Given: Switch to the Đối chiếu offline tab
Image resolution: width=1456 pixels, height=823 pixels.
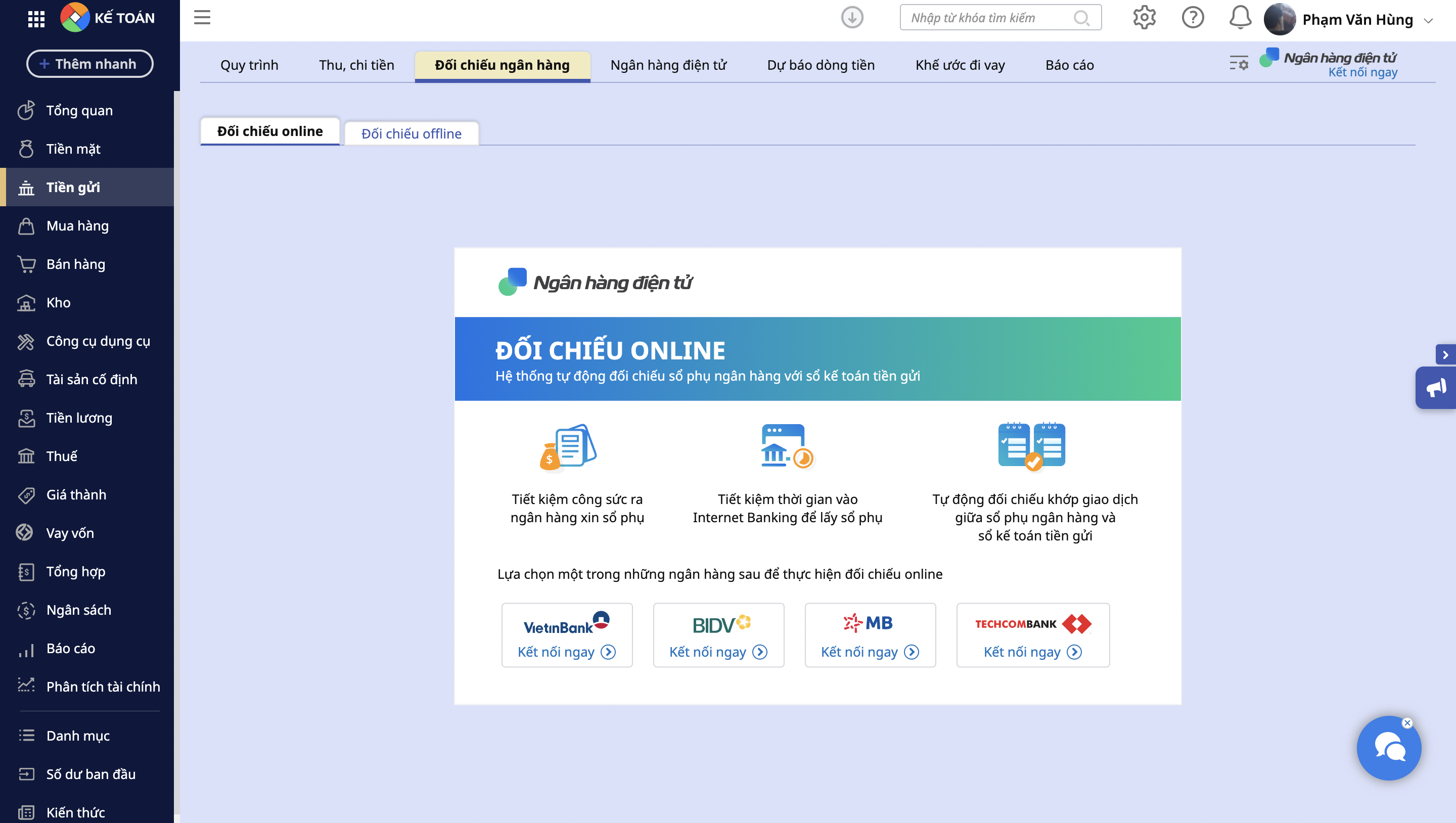Looking at the screenshot, I should coord(411,133).
